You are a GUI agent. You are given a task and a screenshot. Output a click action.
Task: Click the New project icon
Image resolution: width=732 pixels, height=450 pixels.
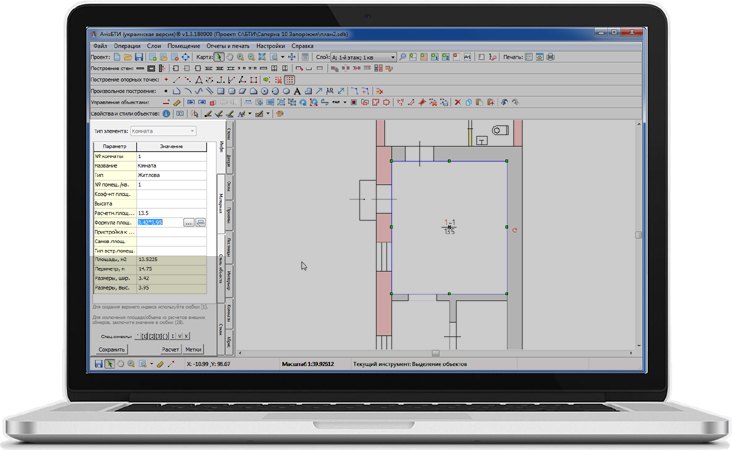click(x=117, y=57)
